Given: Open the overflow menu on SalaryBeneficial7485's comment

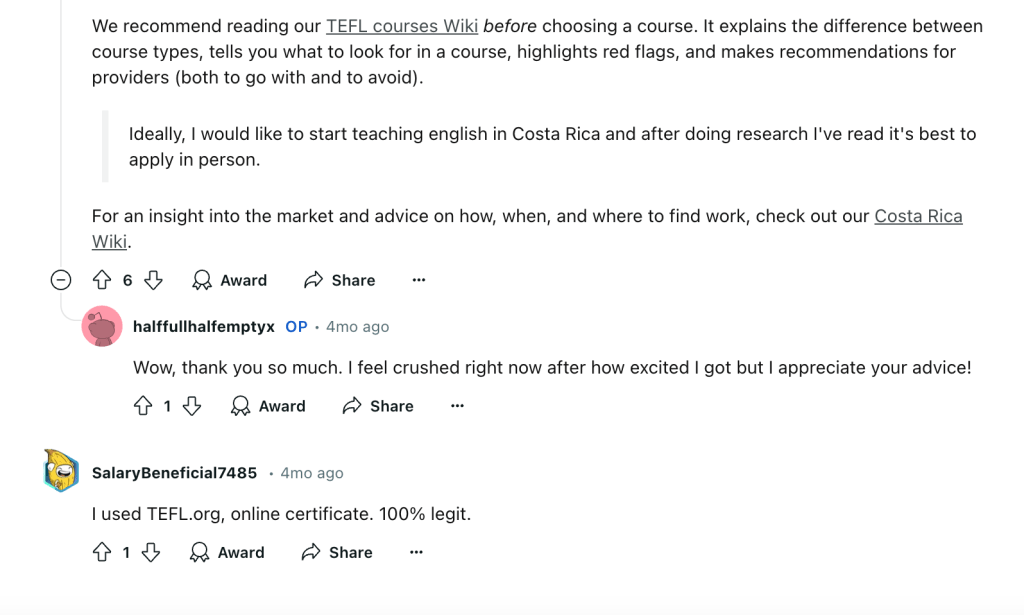Looking at the screenshot, I should pos(416,552).
